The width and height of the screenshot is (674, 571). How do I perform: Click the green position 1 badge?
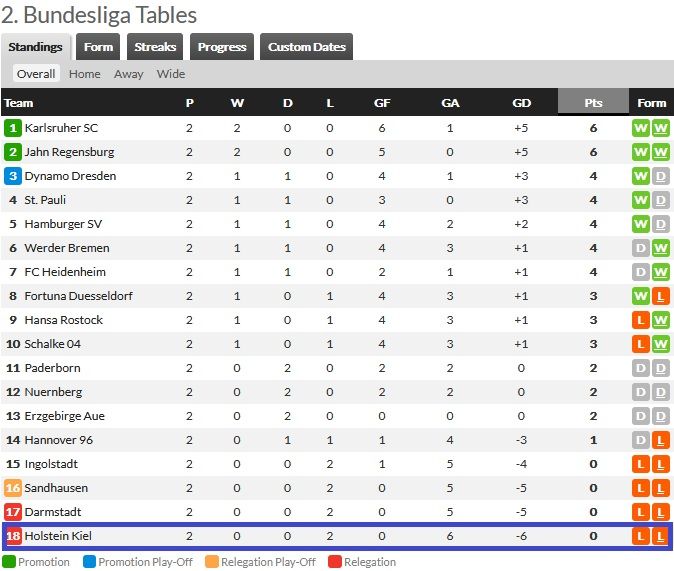[13, 128]
